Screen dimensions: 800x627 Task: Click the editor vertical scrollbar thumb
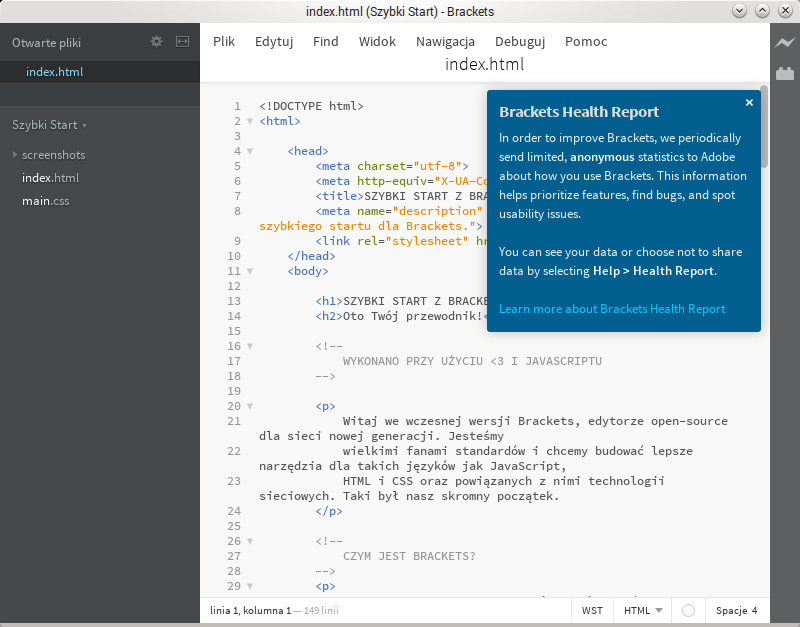click(x=764, y=127)
